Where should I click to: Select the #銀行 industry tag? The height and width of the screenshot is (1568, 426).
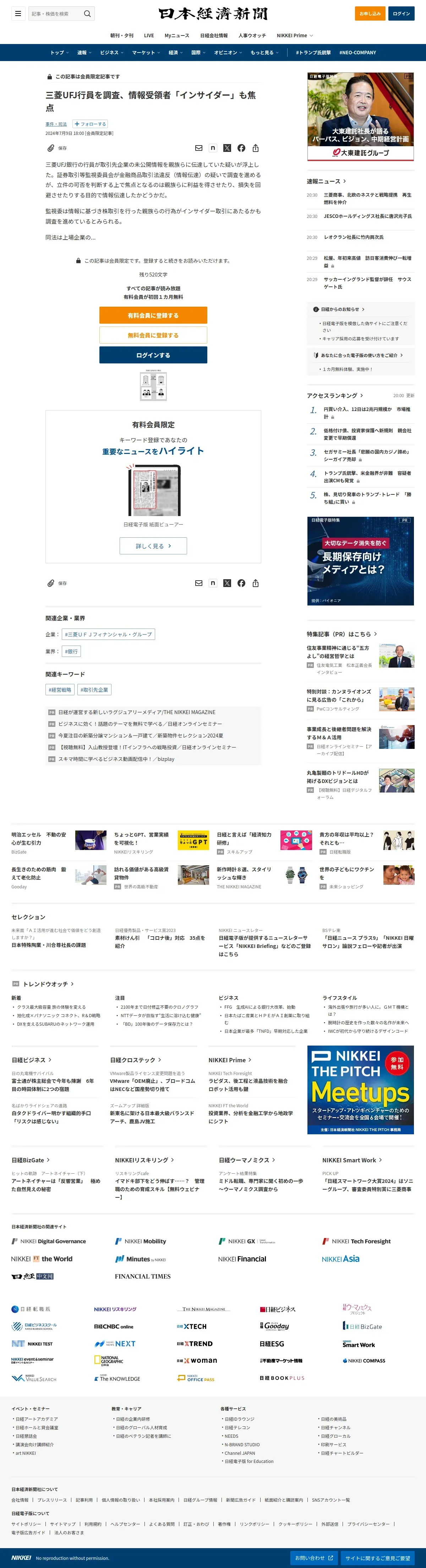pos(71,651)
